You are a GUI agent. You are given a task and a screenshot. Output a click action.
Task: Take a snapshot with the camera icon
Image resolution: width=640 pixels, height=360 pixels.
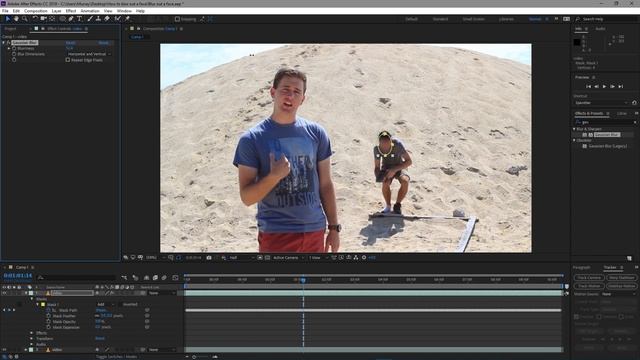(x=209, y=258)
